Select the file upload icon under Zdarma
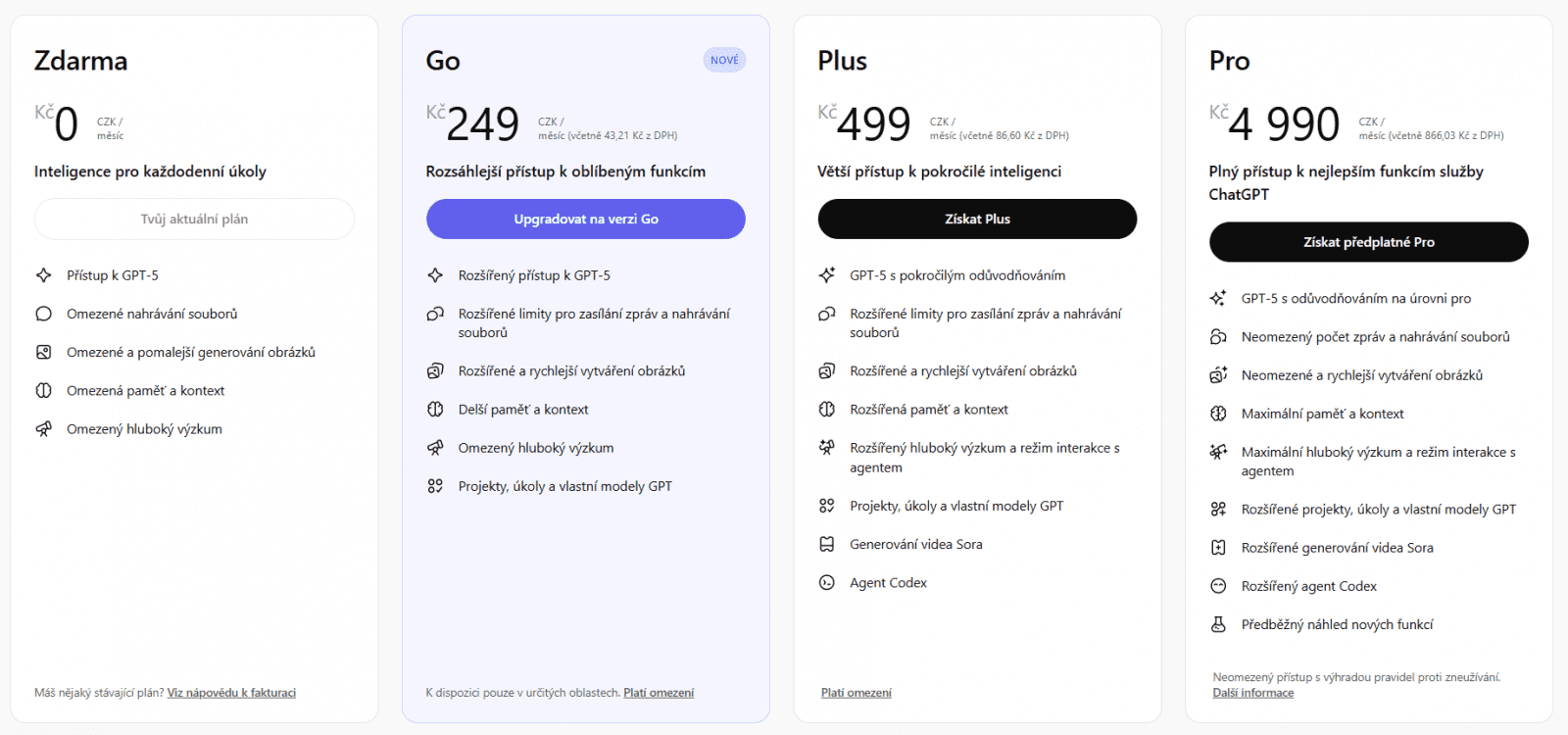This screenshot has width=1568, height=735. pos(44,314)
